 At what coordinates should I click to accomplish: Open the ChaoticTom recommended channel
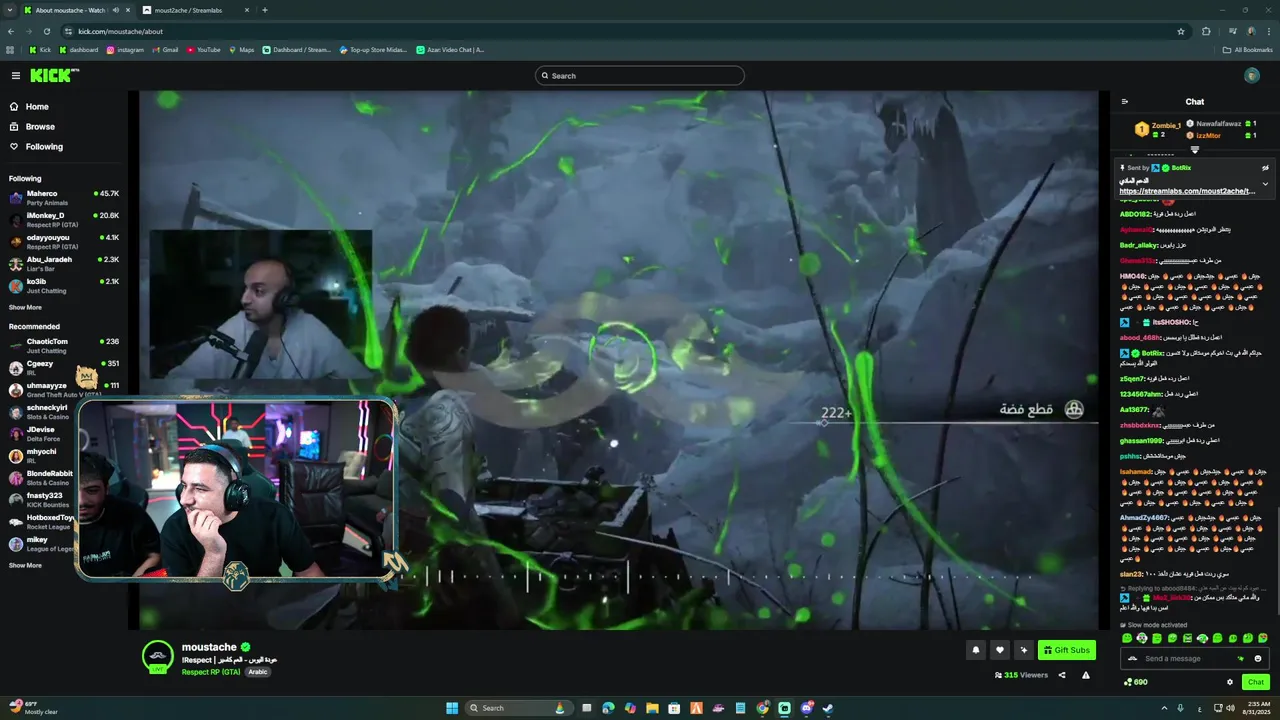pyautogui.click(x=64, y=345)
